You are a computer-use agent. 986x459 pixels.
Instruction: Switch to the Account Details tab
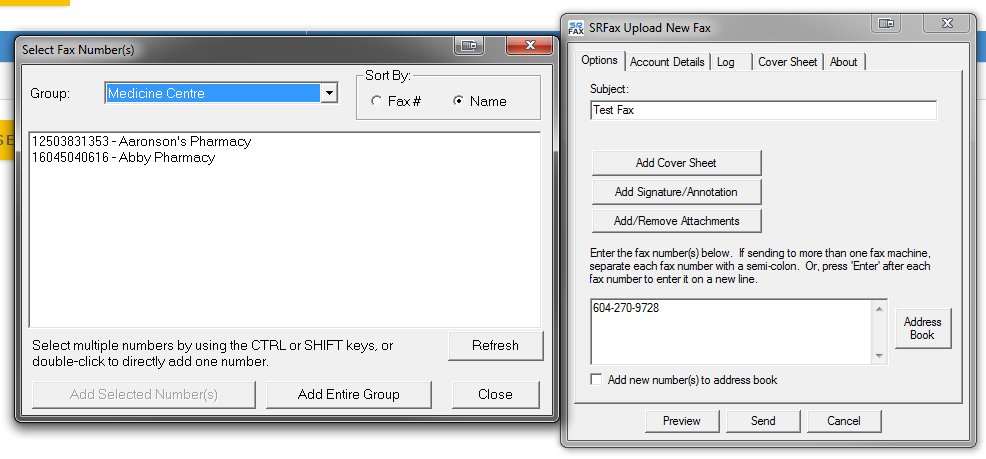coord(667,62)
